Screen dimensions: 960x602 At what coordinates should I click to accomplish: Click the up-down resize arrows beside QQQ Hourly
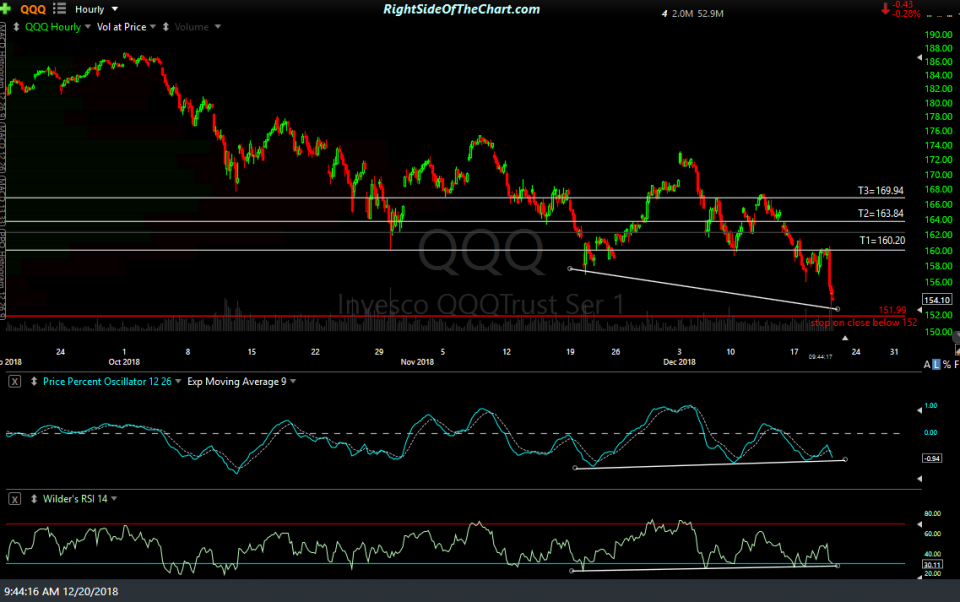pyautogui.click(x=17, y=26)
